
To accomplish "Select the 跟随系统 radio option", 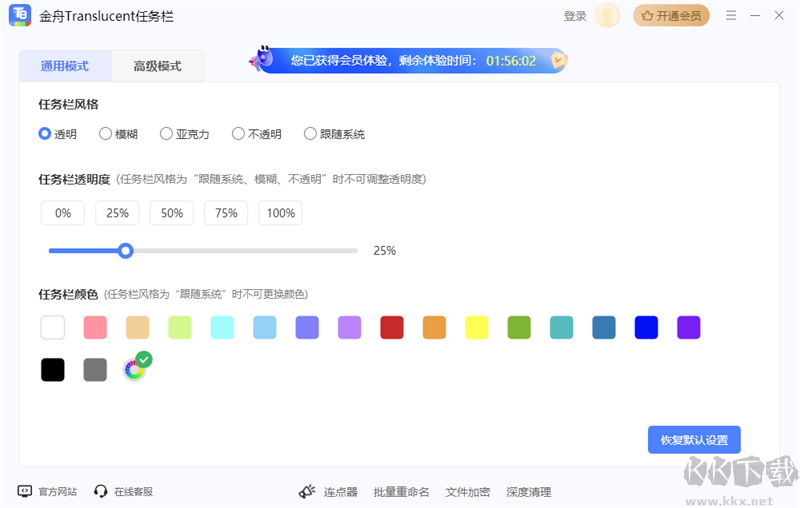I will click(310, 133).
